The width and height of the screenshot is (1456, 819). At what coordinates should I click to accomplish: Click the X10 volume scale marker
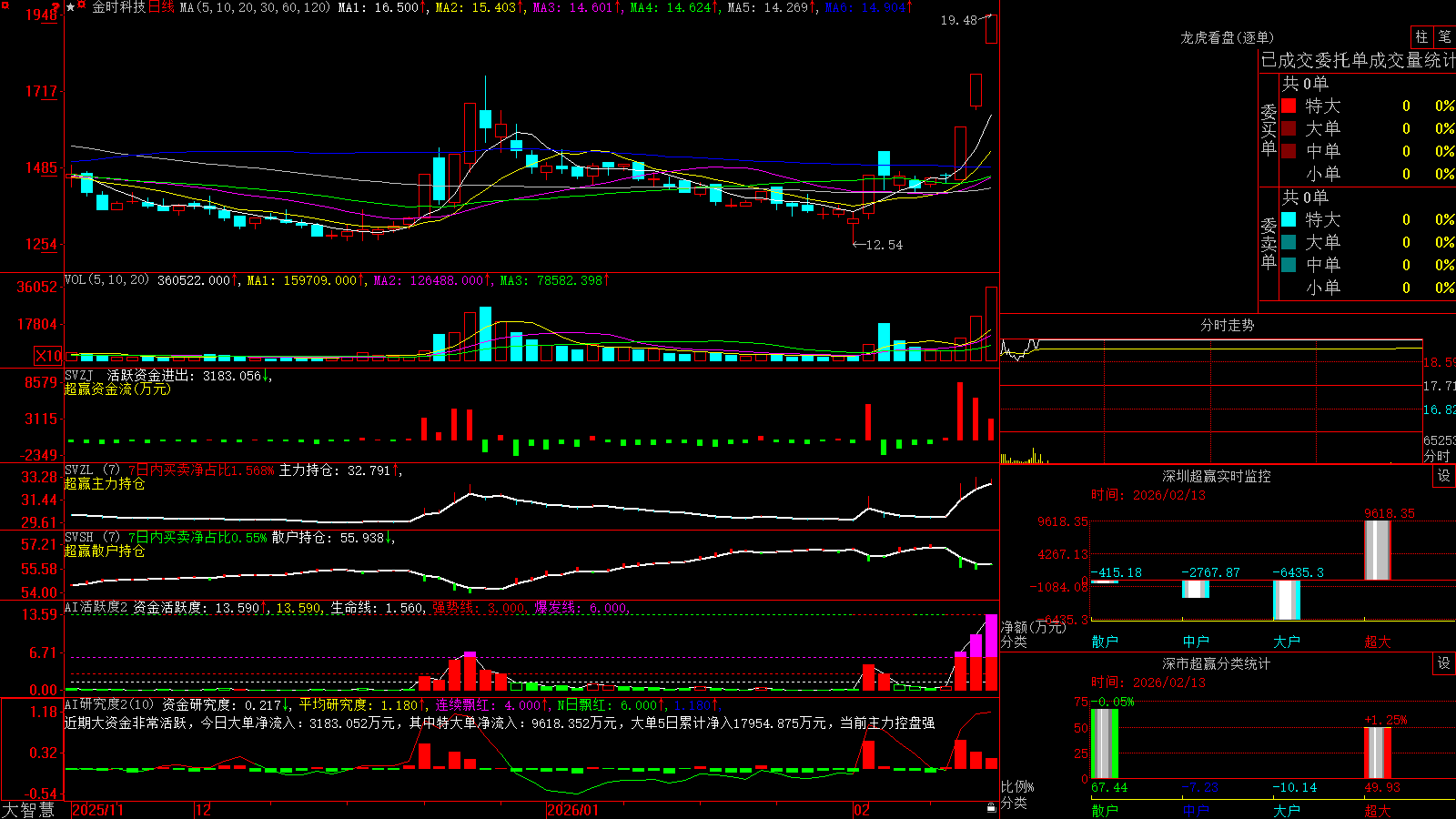click(x=48, y=356)
